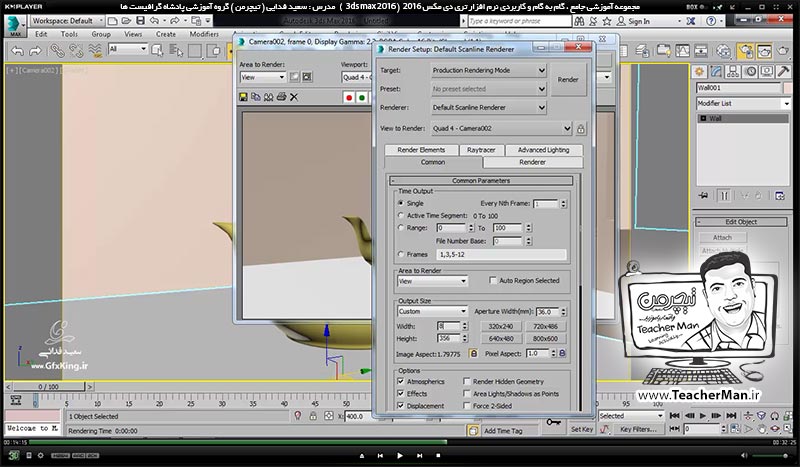The width and height of the screenshot is (800, 467).
Task: Select the Select and Link tool
Action: click(x=57, y=51)
